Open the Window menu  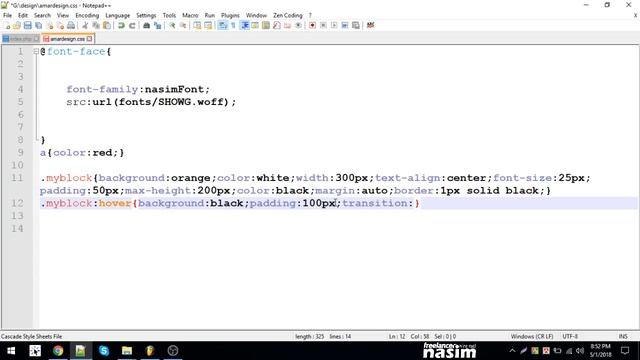click(x=256, y=15)
